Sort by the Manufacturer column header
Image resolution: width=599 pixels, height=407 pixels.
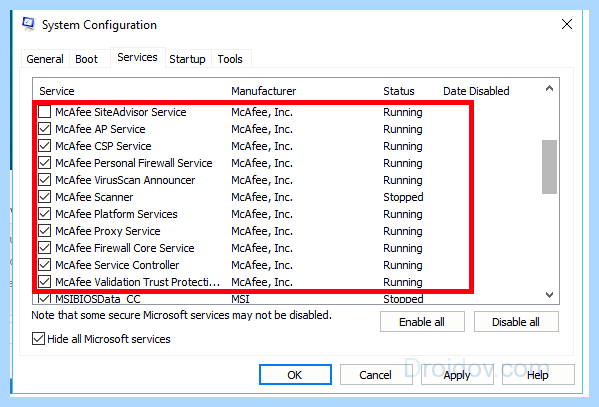(264, 91)
